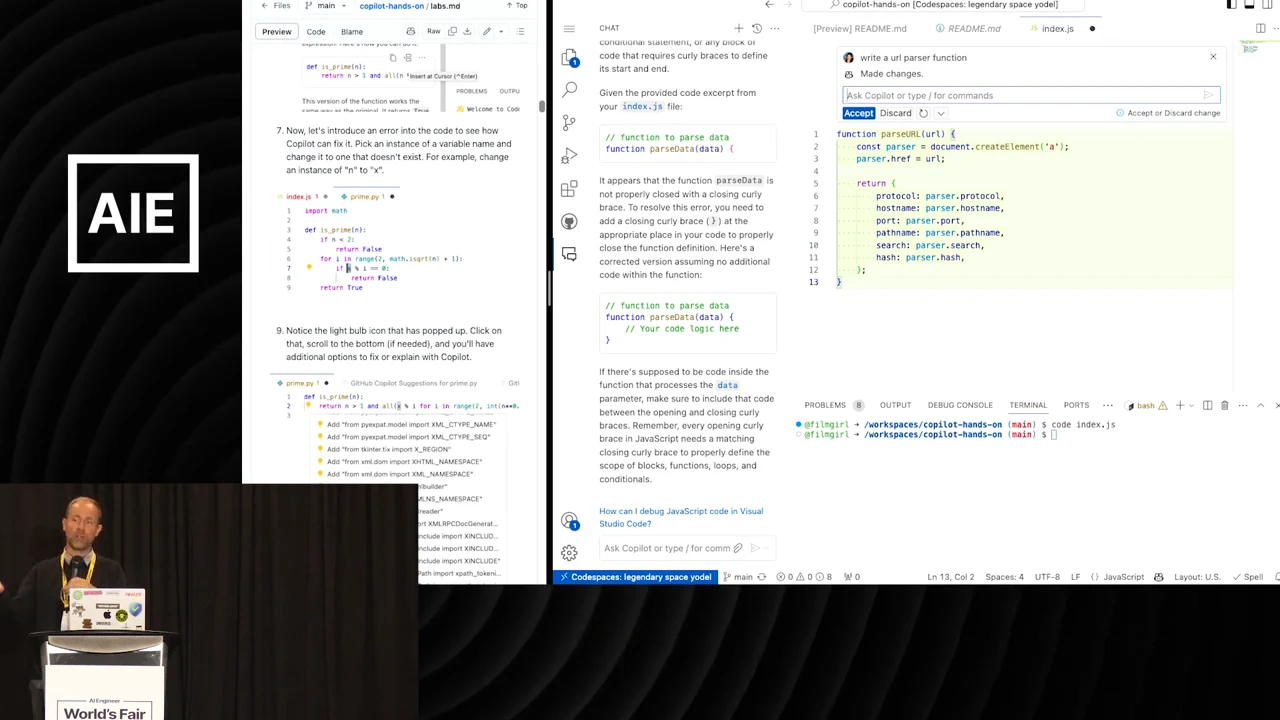Add a new terminal with the plus icon
The width and height of the screenshot is (1280, 720).
pyautogui.click(x=1179, y=405)
